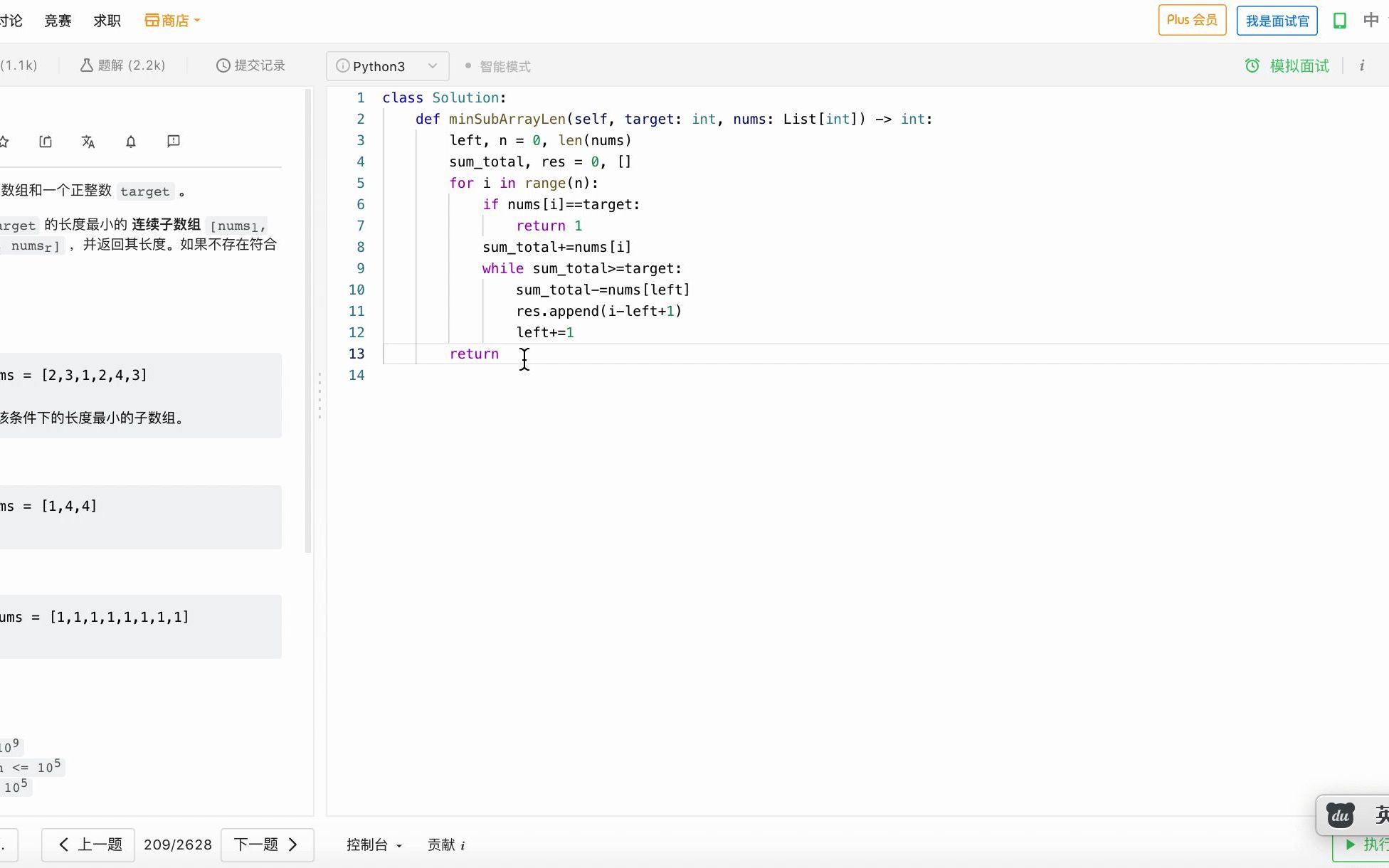Click the notification bell icon
This screenshot has height=868, width=1389.
pos(131,142)
